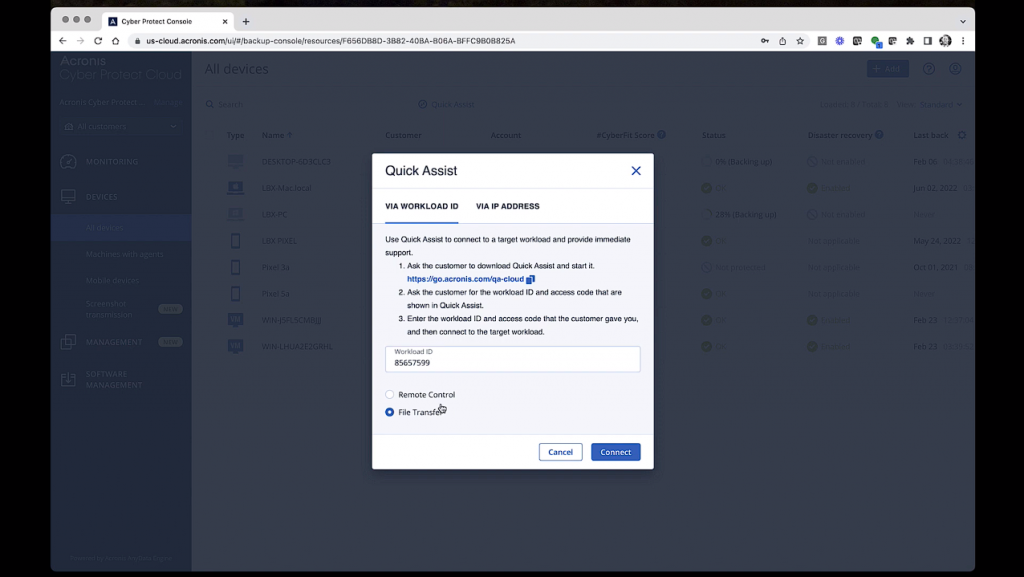The image size is (1024, 577).
Task: Switch to Via Workload ID tab
Action: click(421, 206)
